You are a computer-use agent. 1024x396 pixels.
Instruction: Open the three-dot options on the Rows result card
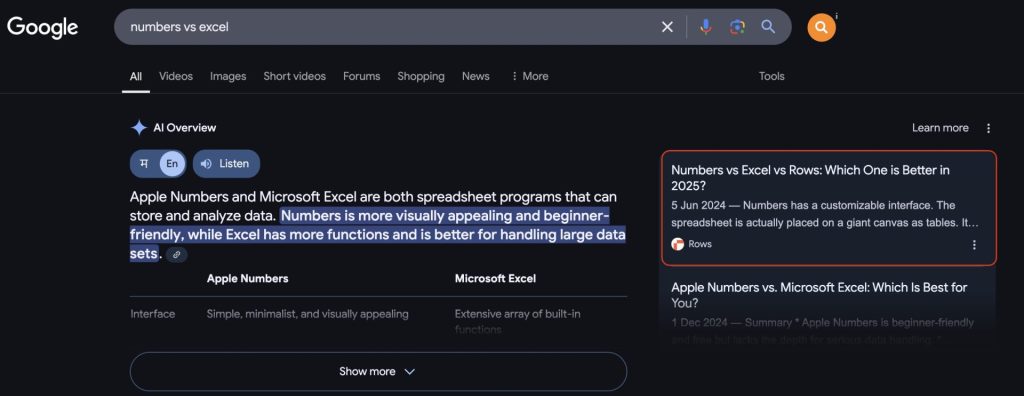pyautogui.click(x=974, y=244)
